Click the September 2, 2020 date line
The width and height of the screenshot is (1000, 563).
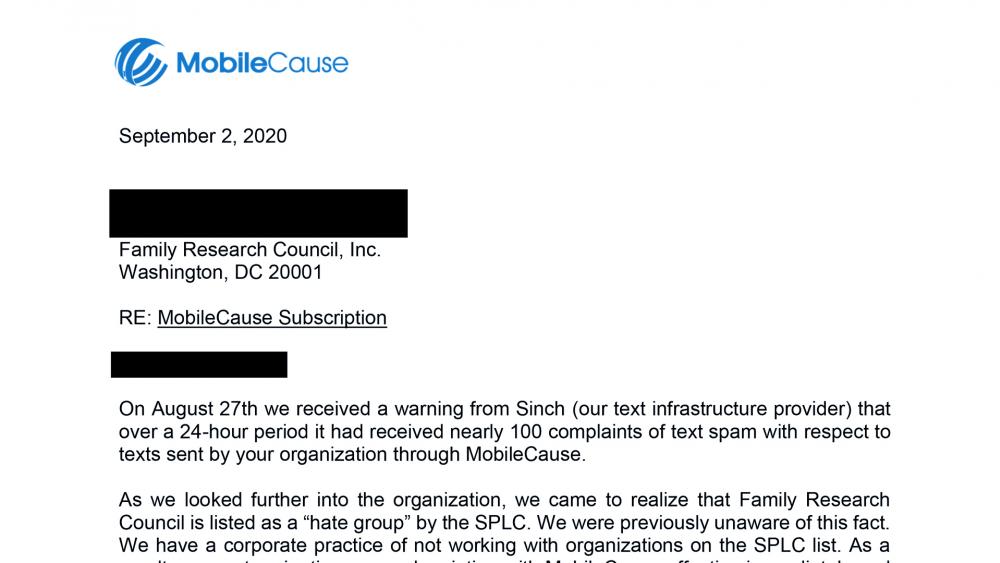coord(203,136)
